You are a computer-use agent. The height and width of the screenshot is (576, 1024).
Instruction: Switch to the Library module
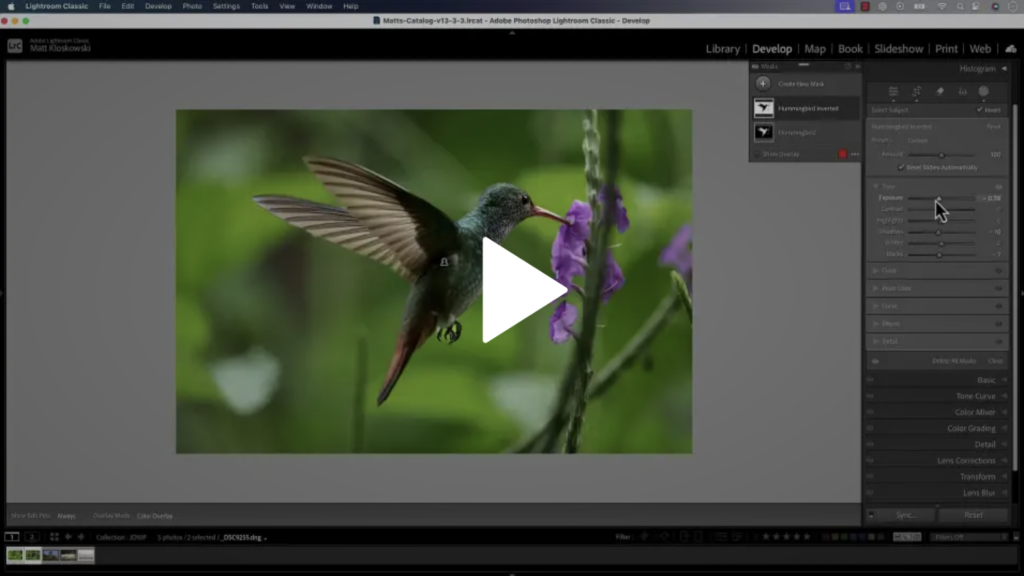coord(722,48)
